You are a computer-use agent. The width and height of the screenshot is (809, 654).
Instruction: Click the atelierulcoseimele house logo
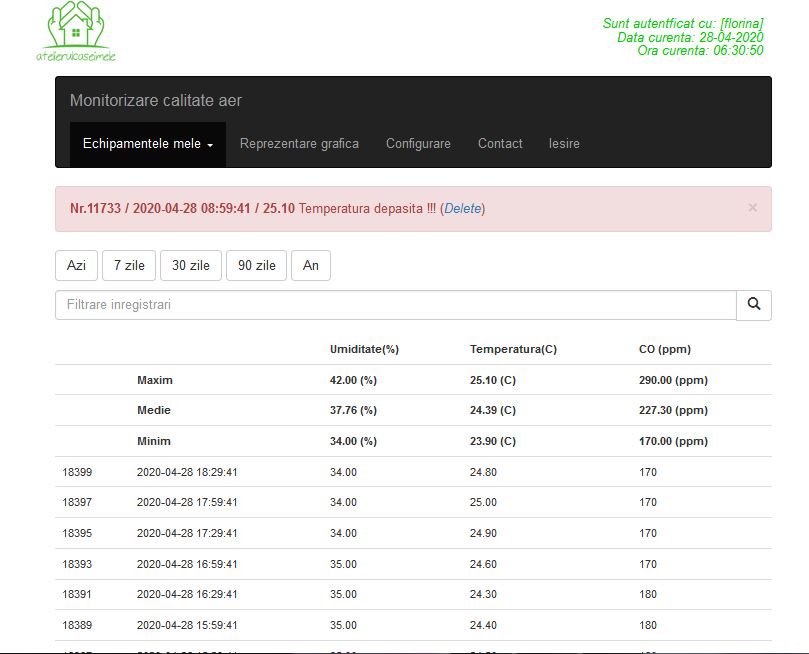click(x=76, y=31)
